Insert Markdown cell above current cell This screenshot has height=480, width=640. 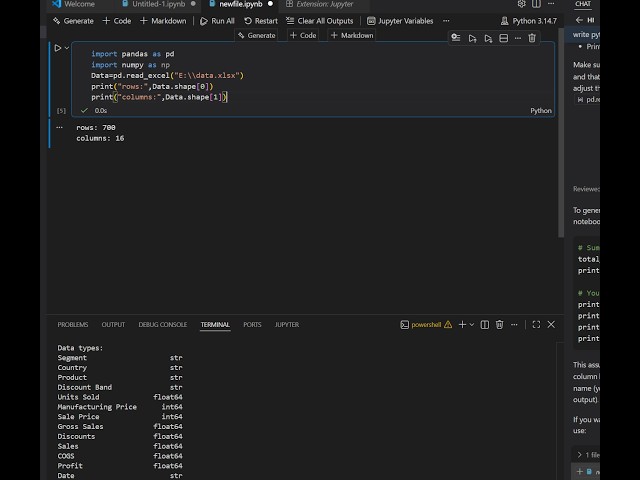click(x=352, y=36)
